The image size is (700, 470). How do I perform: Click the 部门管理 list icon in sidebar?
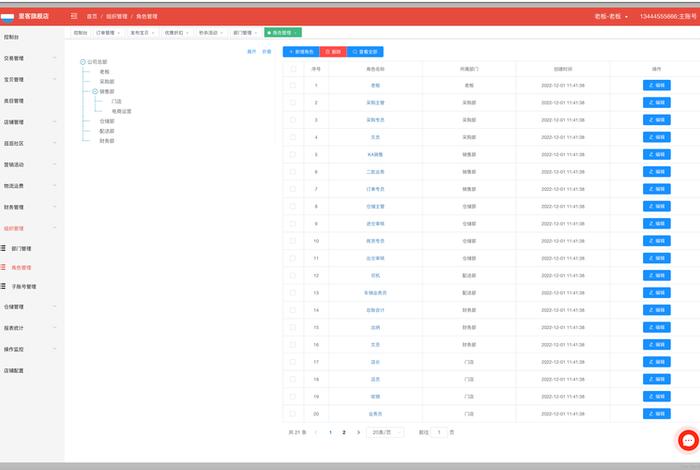click(5, 248)
